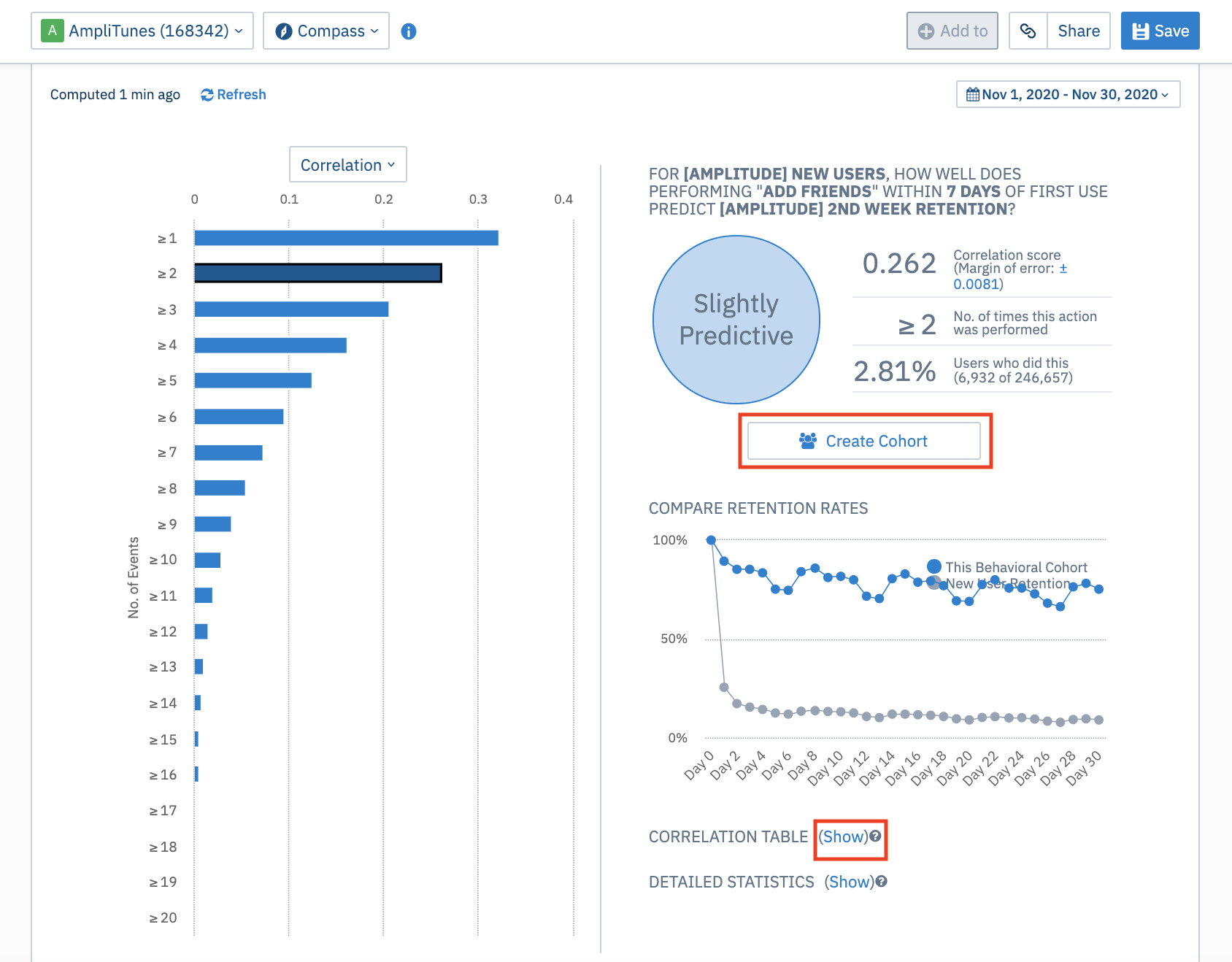Click the 2.81% users value
This screenshot has width=1232, height=962.
coord(895,371)
